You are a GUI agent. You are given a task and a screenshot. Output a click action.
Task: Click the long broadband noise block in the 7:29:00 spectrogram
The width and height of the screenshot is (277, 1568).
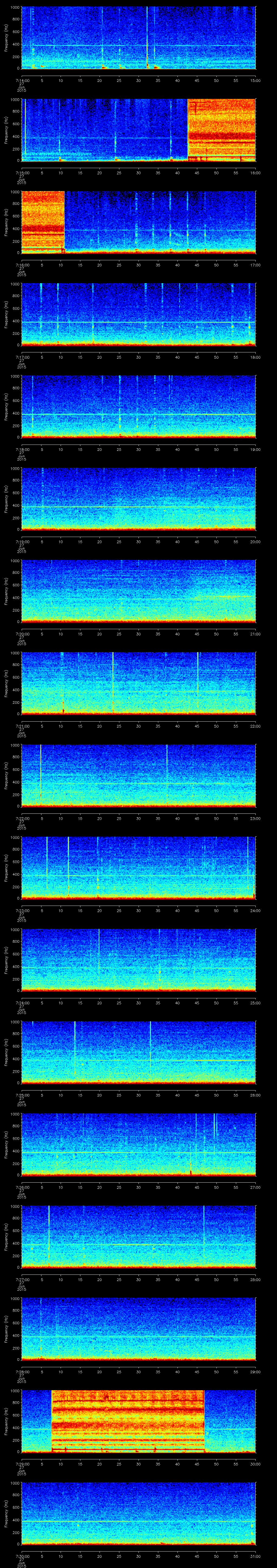[x=128, y=1421]
